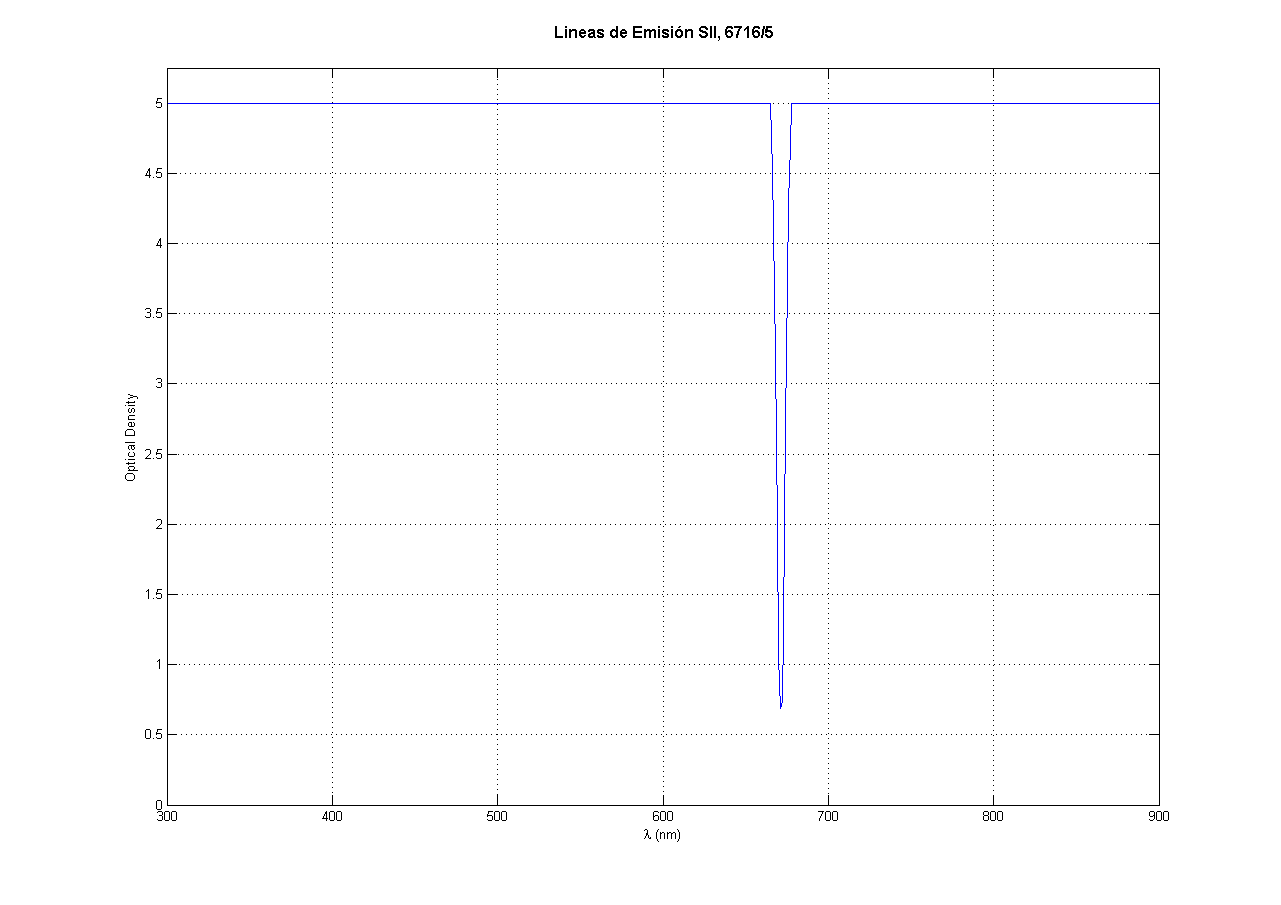Click y-axis tick label 2.5

(154, 454)
